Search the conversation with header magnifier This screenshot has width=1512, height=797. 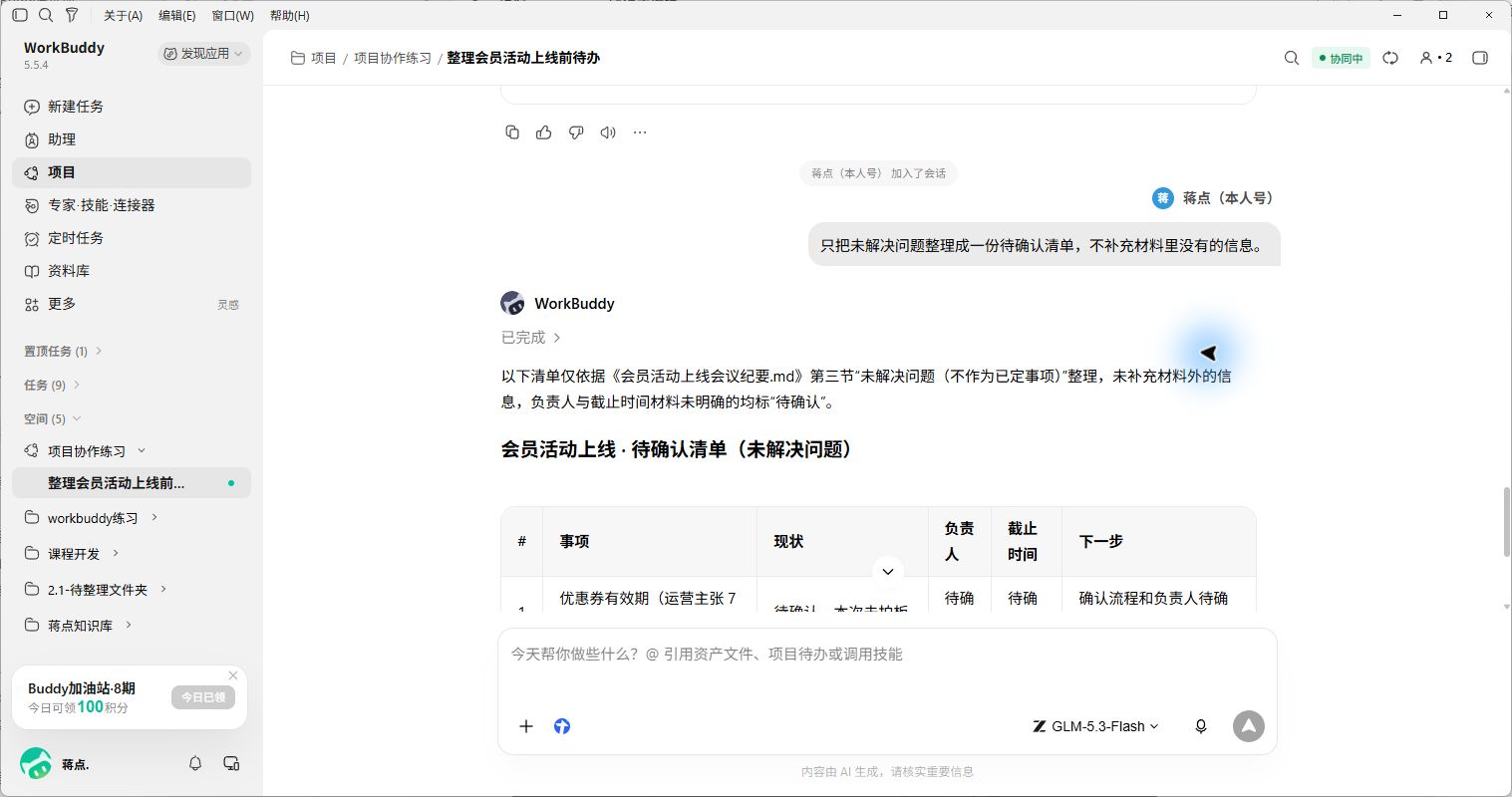click(x=1292, y=58)
